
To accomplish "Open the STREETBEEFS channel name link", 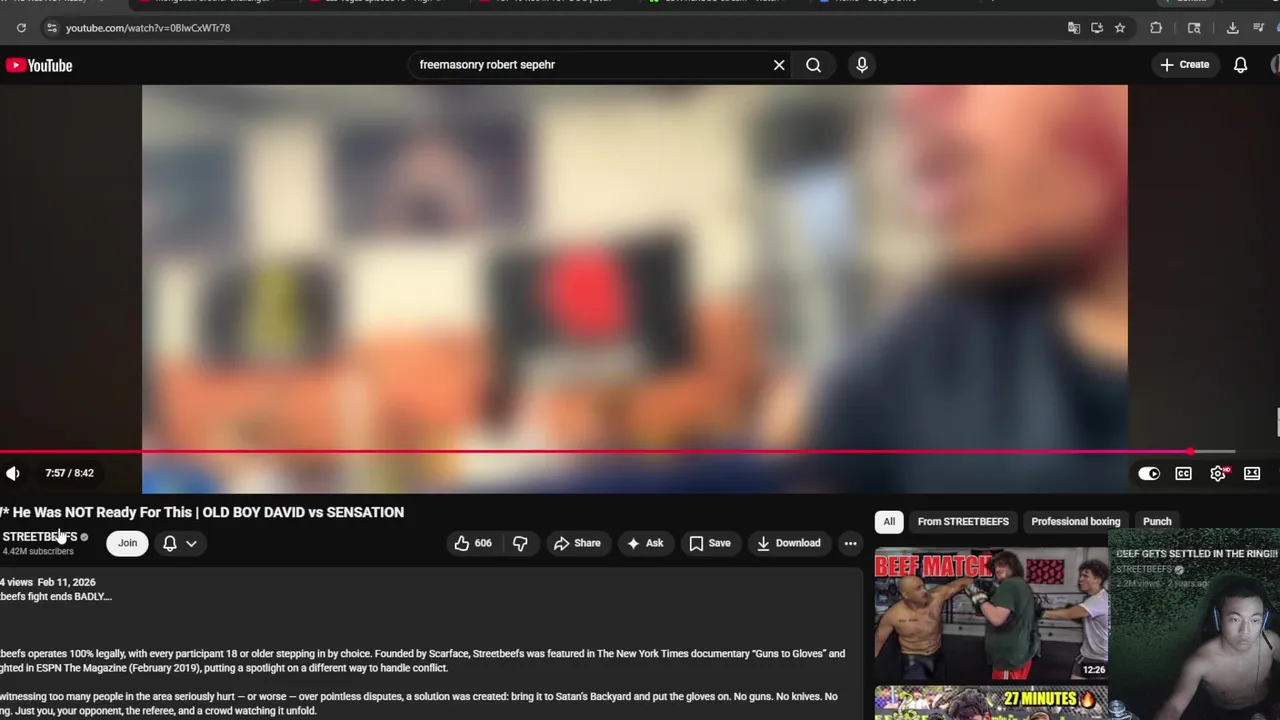I will coord(39,537).
